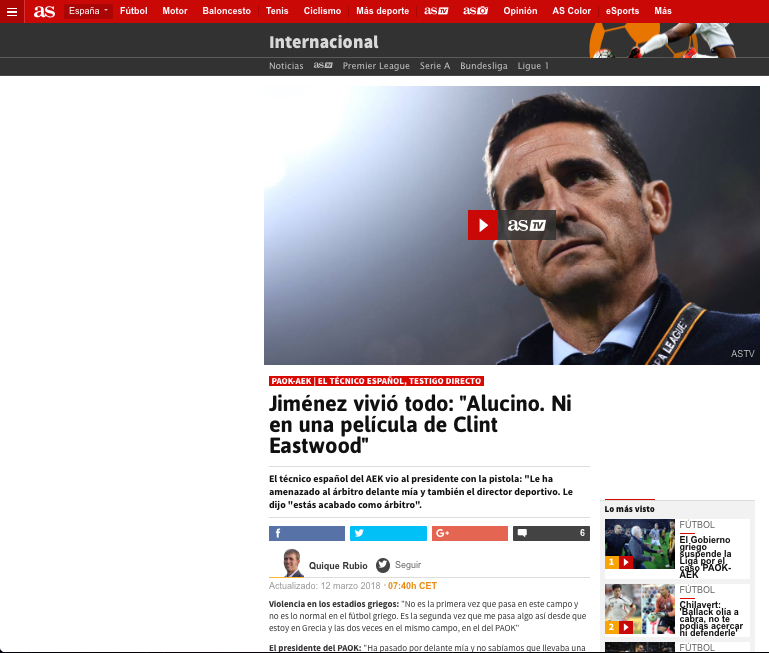Open the AS TV icon in top bar
The width and height of the screenshot is (769, 653).
point(436,11)
